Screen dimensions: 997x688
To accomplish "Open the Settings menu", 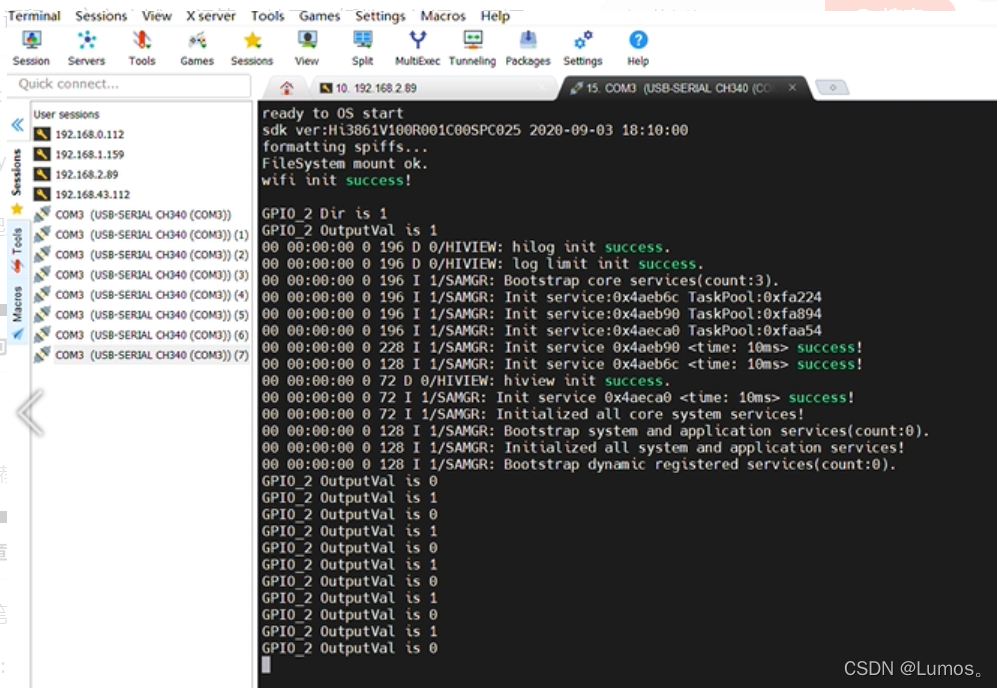I will [x=380, y=16].
